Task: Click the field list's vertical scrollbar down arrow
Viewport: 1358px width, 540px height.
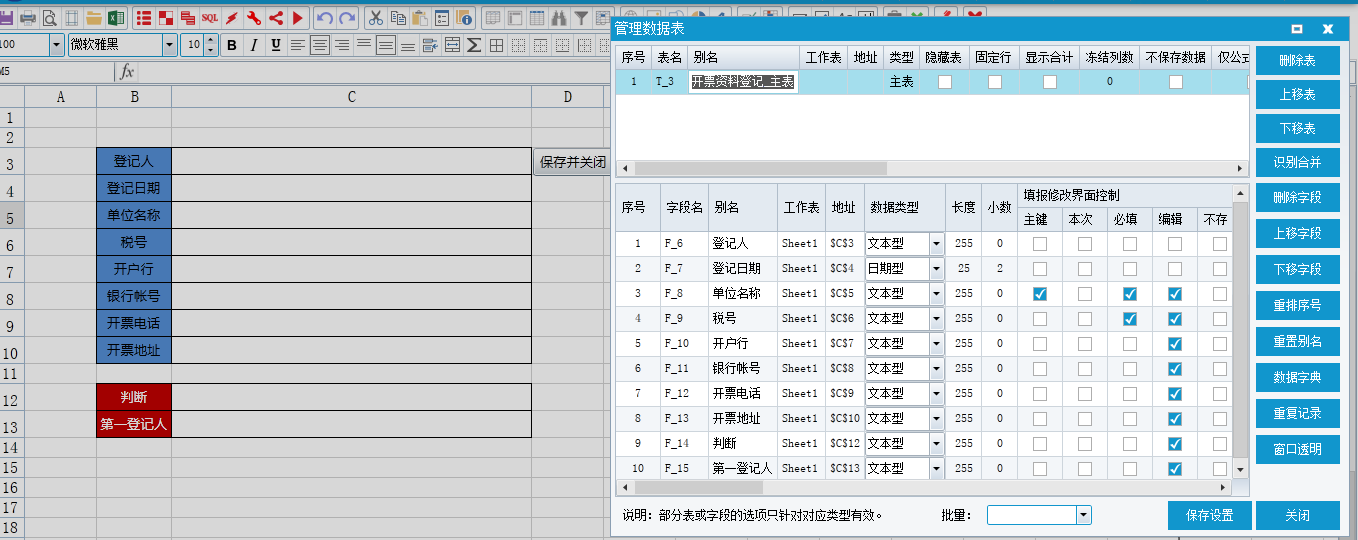Action: coord(1241,469)
